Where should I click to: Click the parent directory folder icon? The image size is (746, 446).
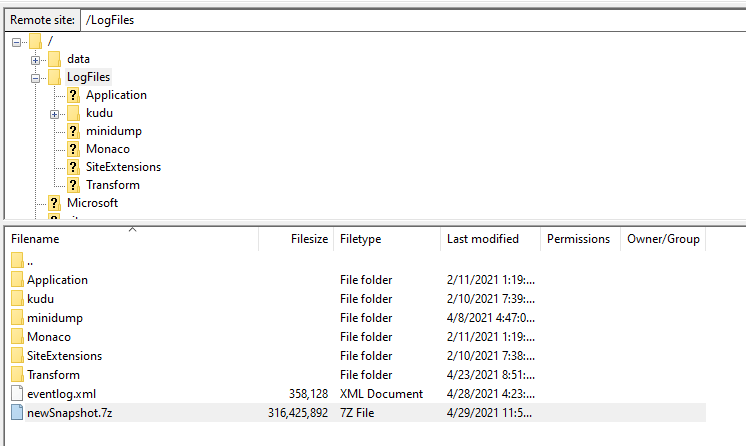[x=17, y=261]
